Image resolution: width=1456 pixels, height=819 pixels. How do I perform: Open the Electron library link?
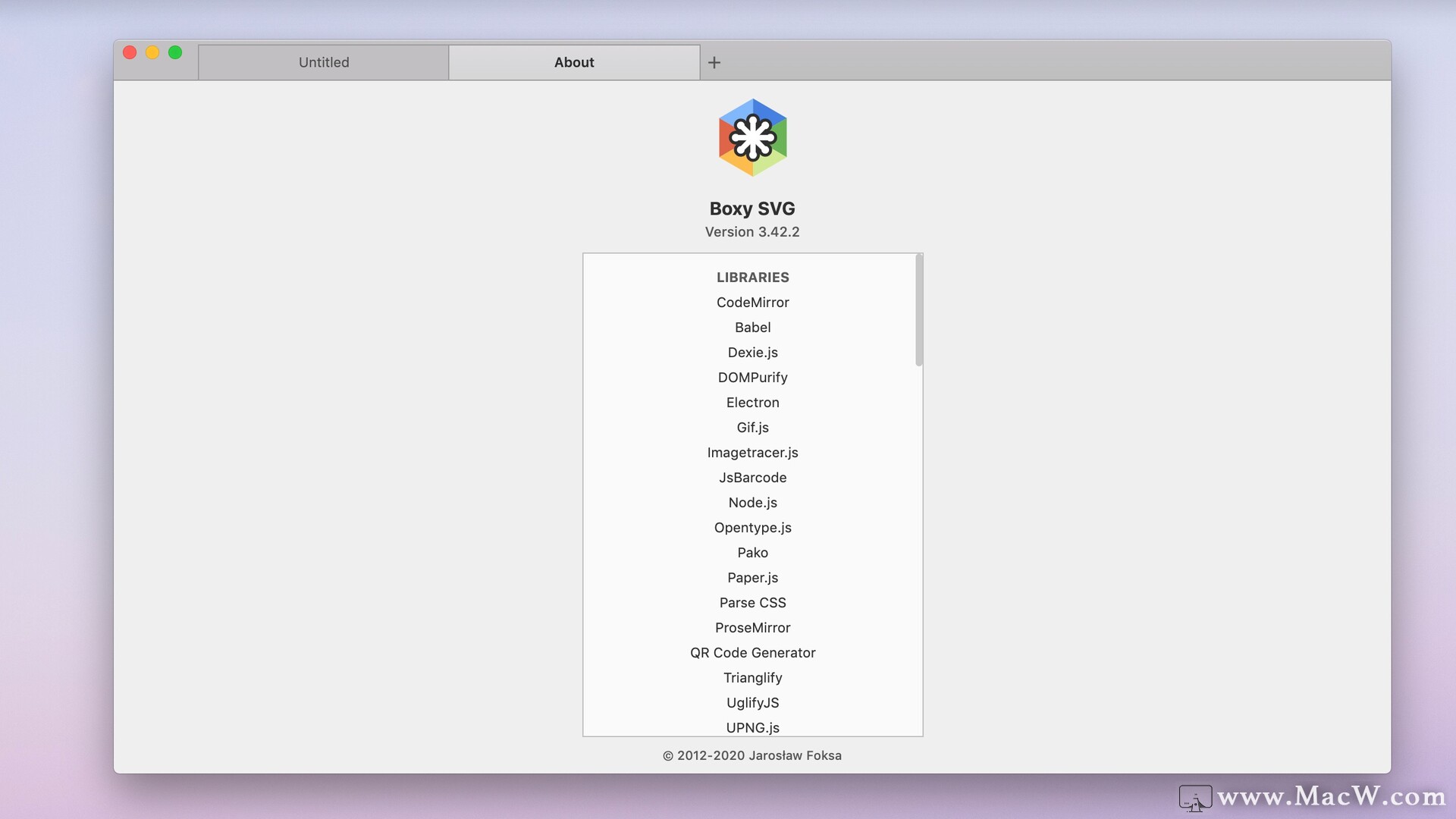tap(753, 403)
